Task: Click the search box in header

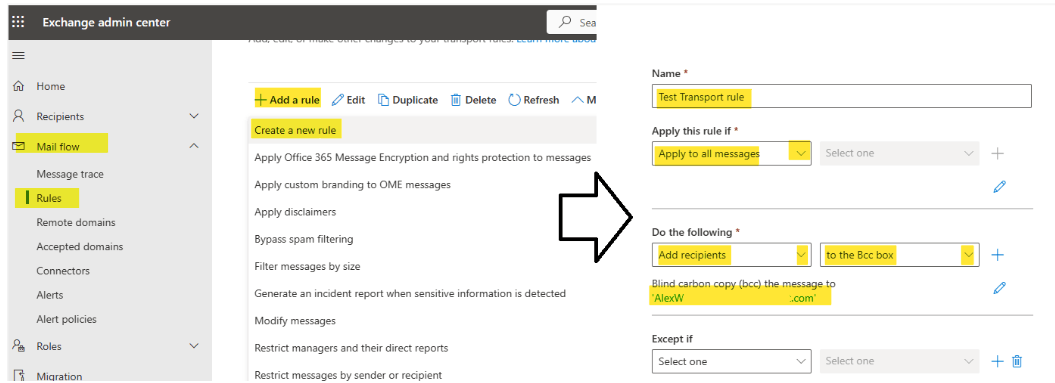Action: [x=572, y=22]
